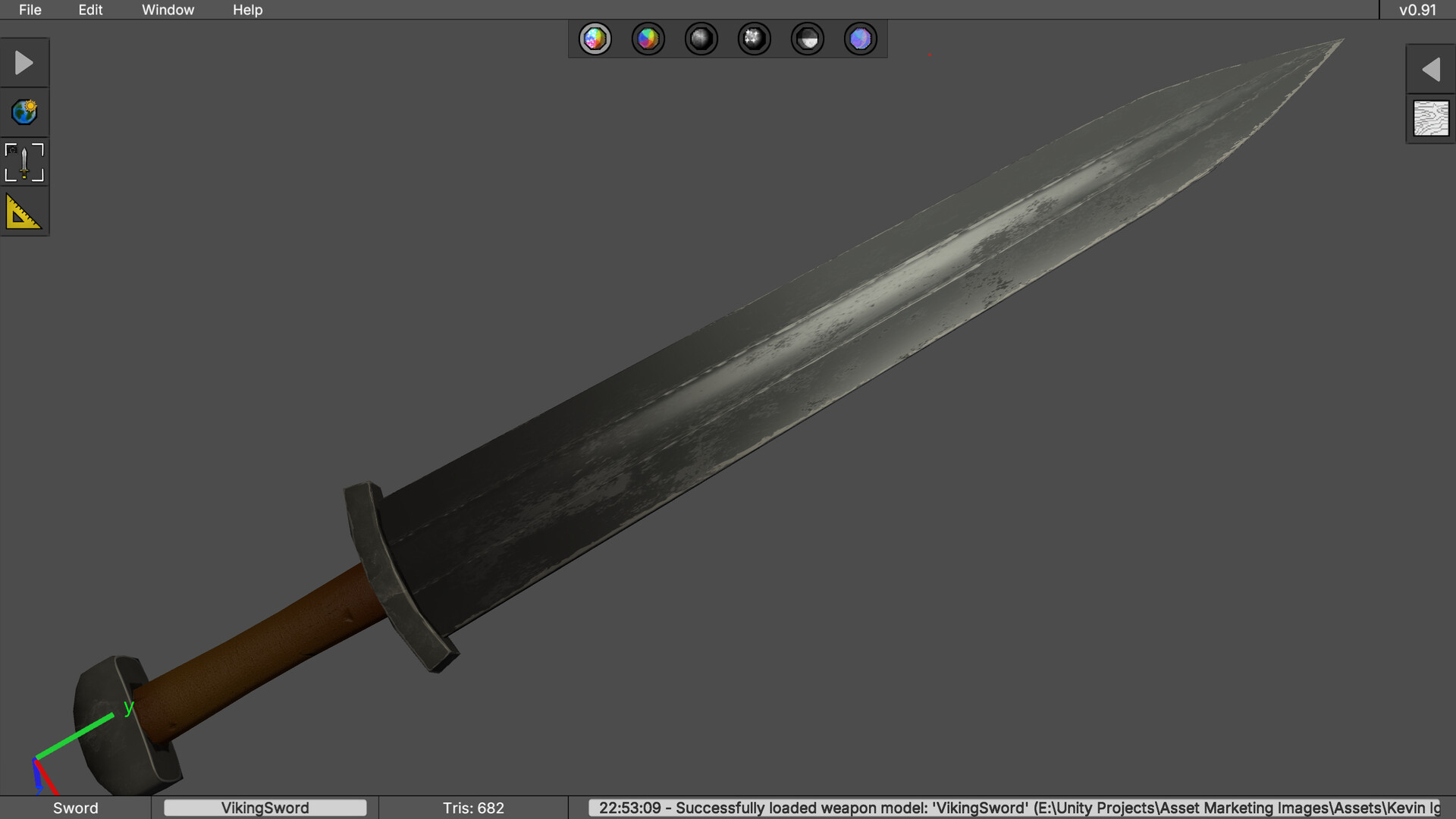
Task: Click the sword screenshot frame icon
Action: click(x=24, y=162)
